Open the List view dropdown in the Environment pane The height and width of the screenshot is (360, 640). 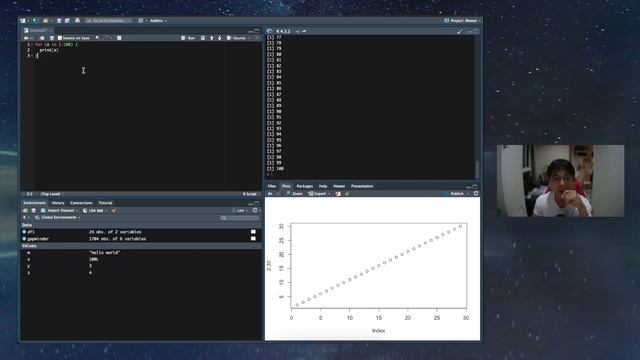pyautogui.click(x=240, y=211)
